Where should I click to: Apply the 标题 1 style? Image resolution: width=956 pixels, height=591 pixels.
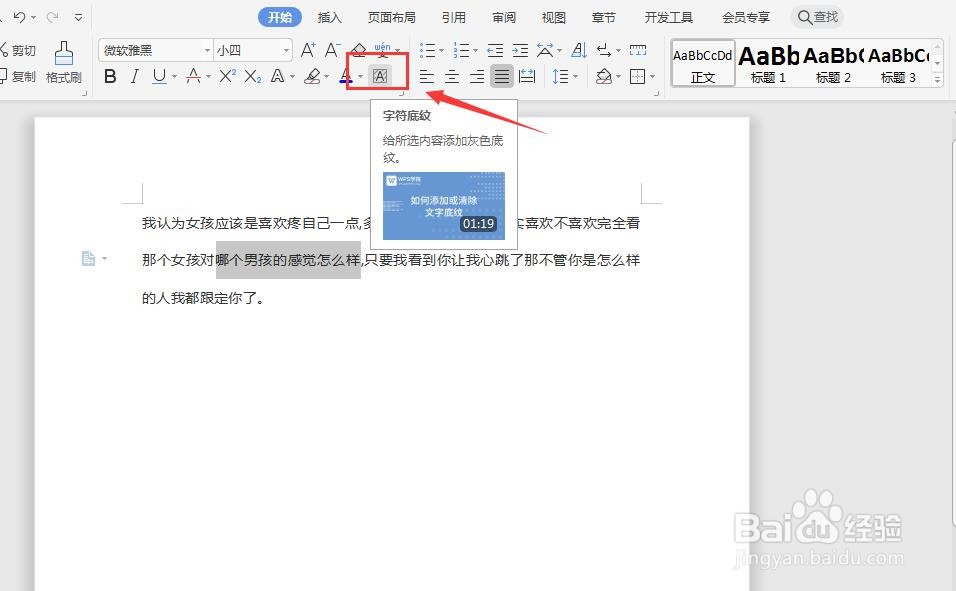(767, 62)
